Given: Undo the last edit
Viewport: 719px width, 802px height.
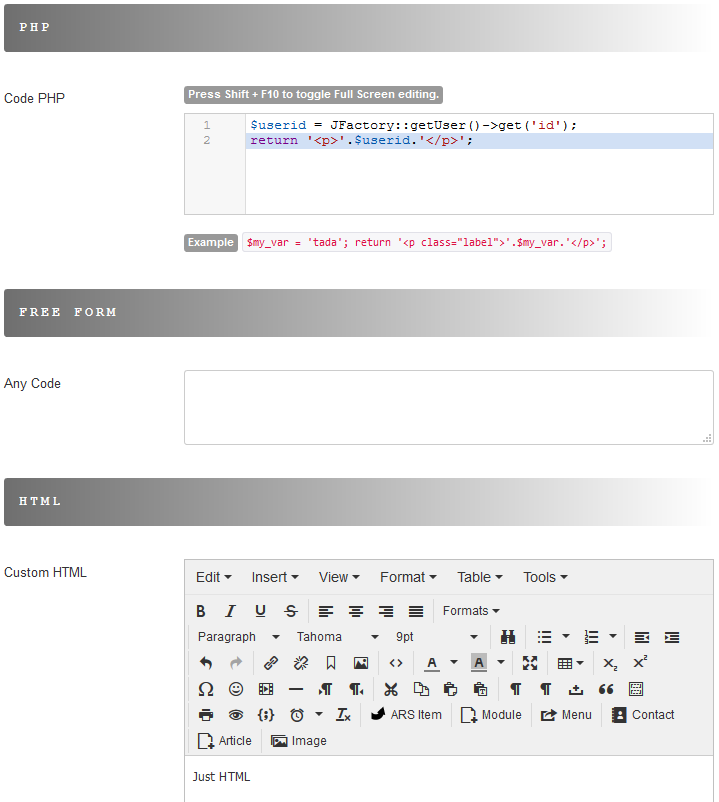Looking at the screenshot, I should (x=206, y=663).
